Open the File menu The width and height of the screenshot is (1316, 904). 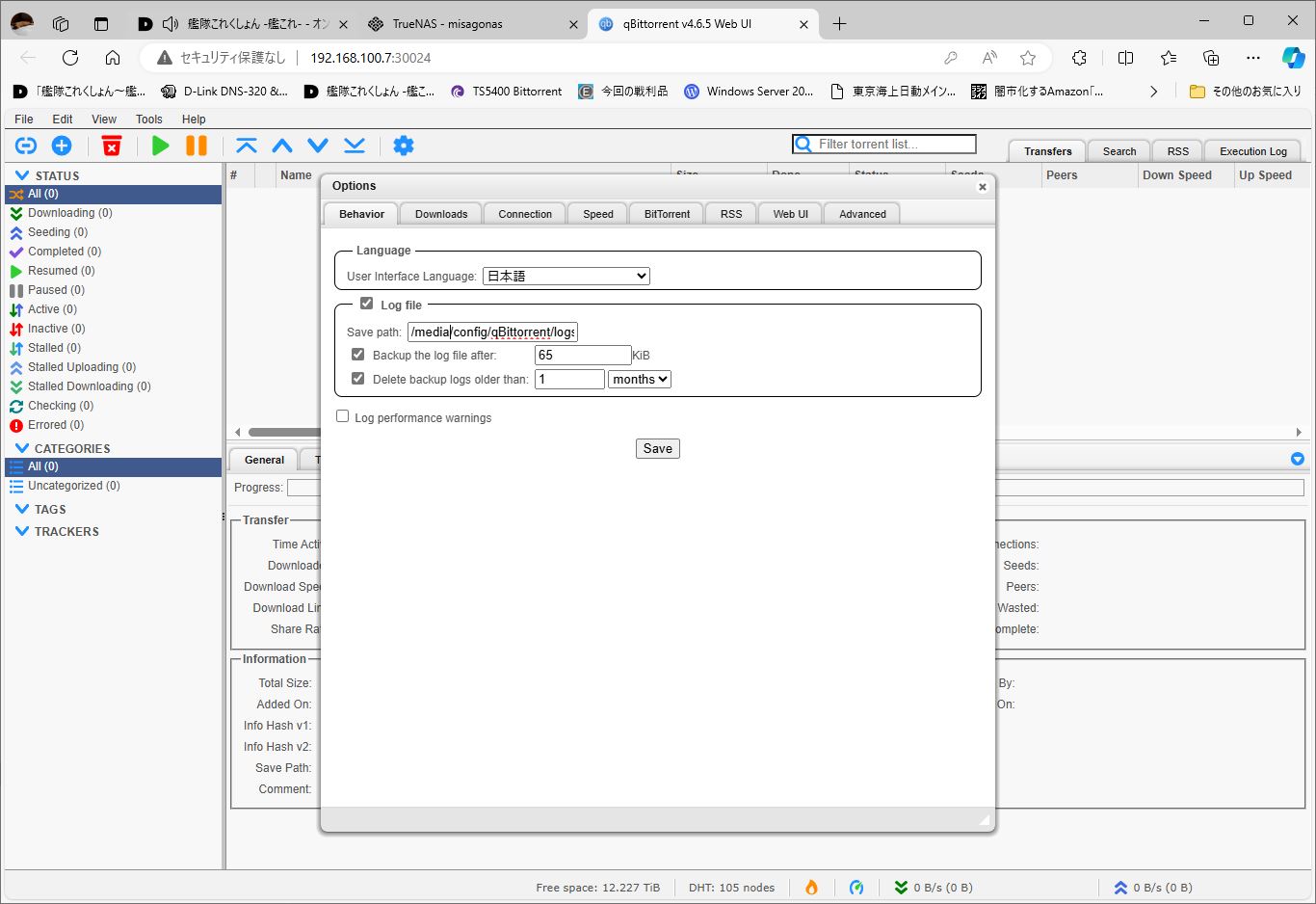point(24,120)
